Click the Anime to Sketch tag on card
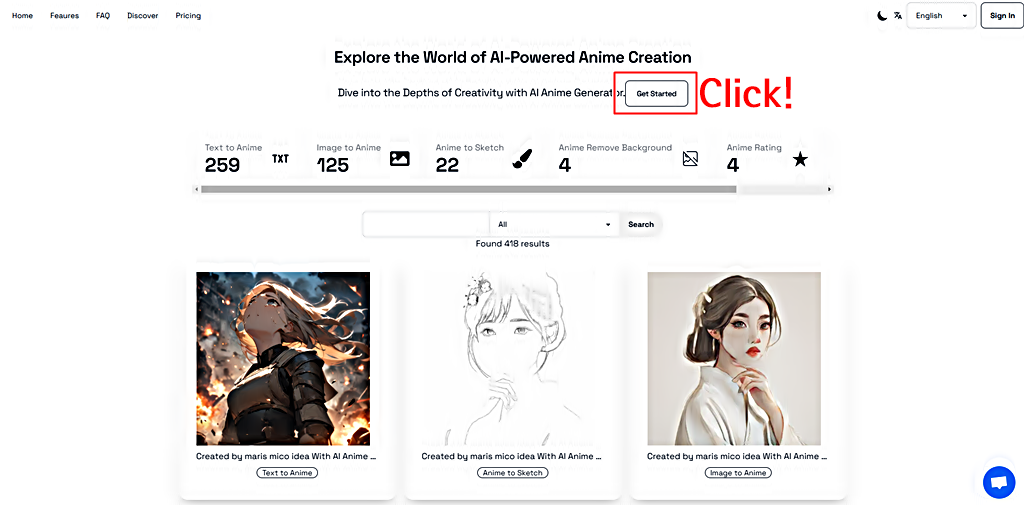The image size is (1024, 505). point(513,472)
